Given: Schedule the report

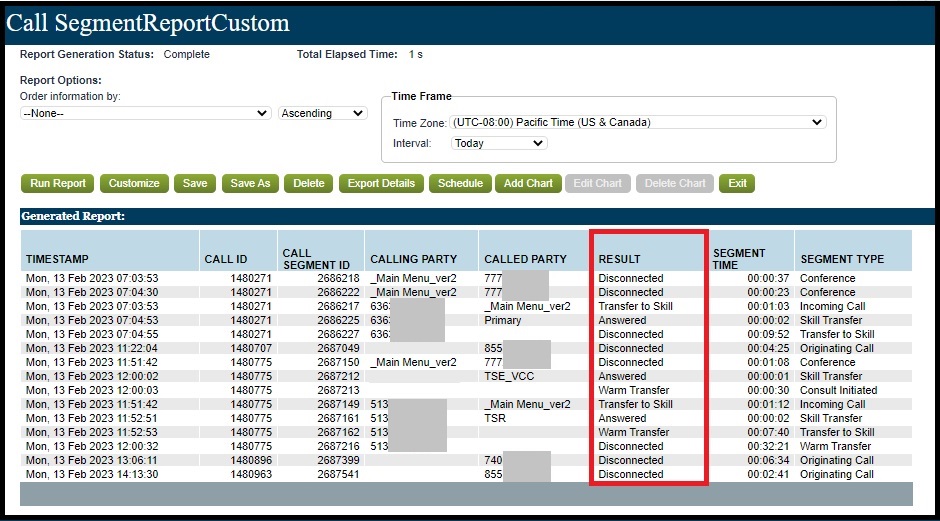Looking at the screenshot, I should (460, 183).
